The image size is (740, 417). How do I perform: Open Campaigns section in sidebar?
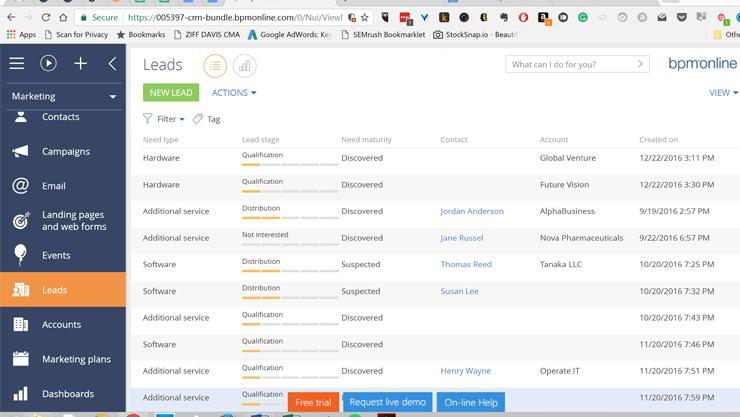click(x=65, y=152)
